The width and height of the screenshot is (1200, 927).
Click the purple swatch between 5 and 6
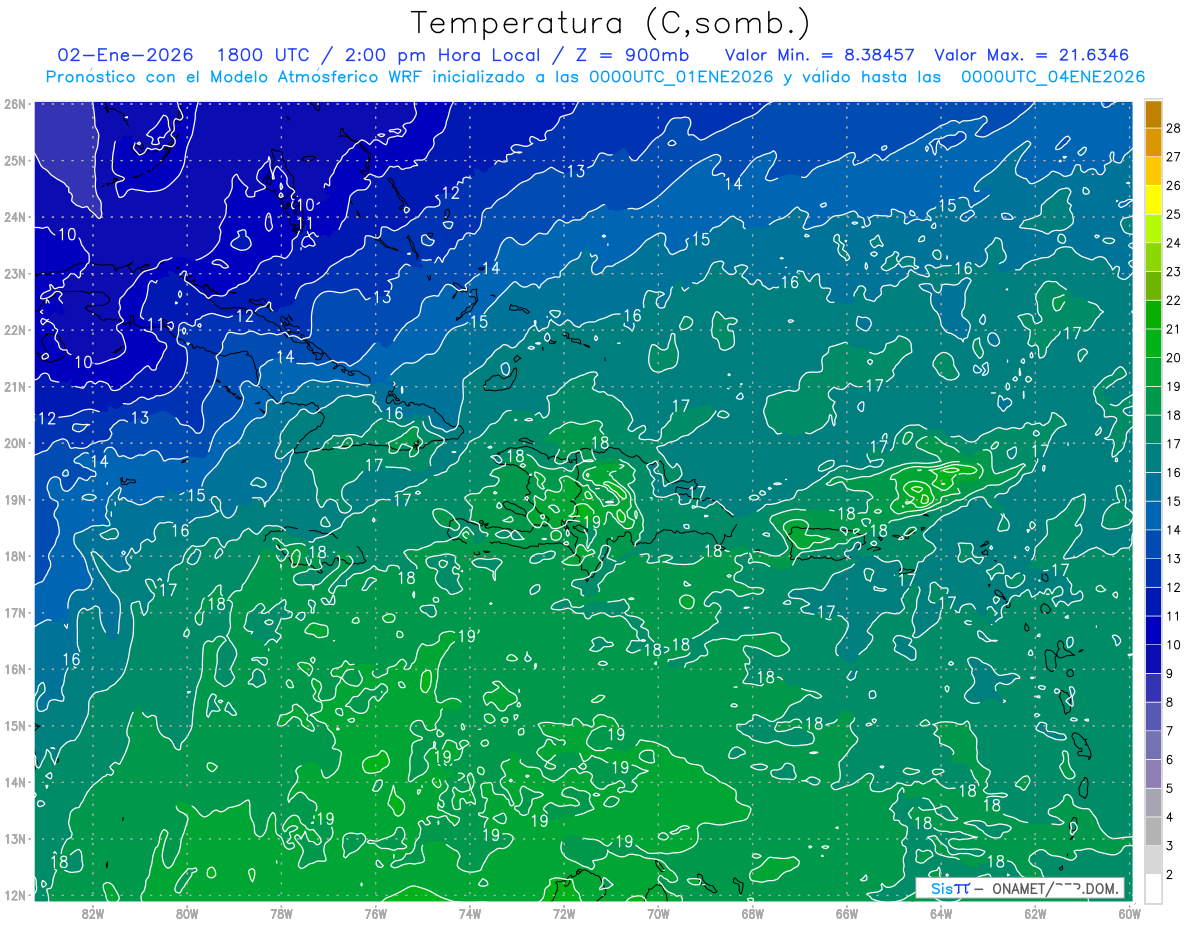click(x=1153, y=773)
